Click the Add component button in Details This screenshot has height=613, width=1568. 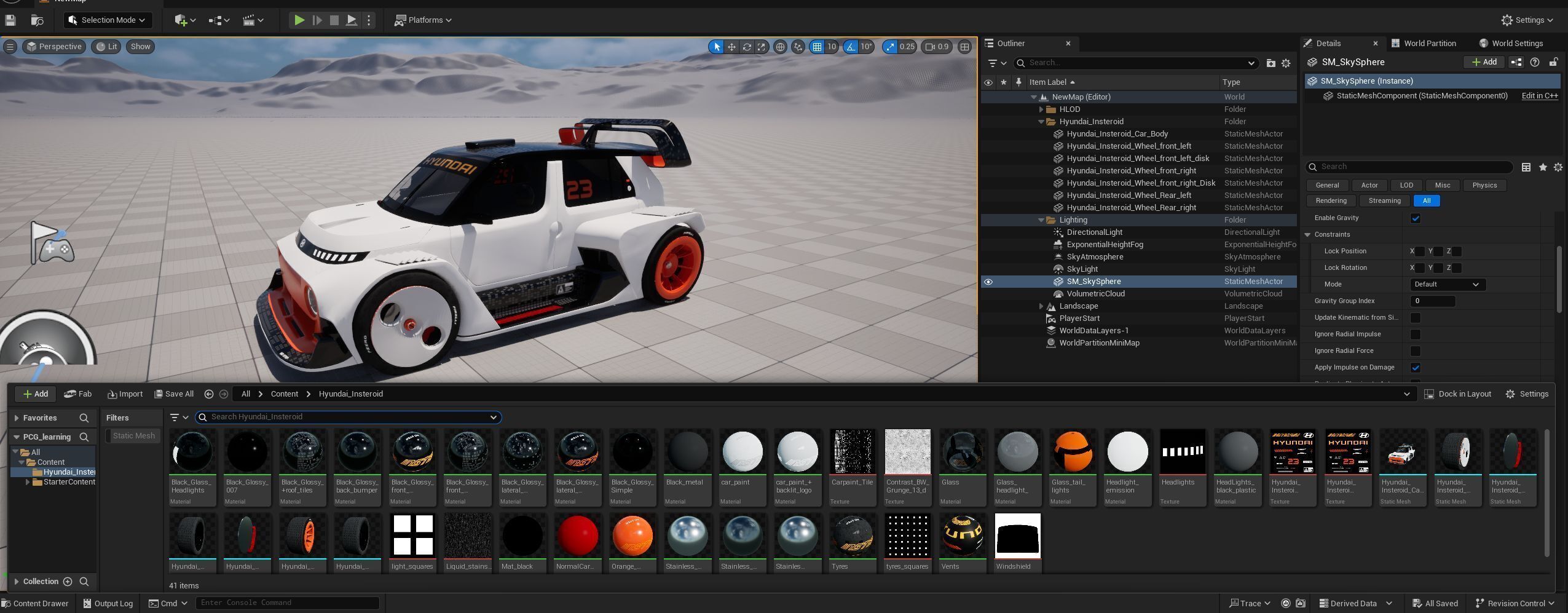click(x=1484, y=62)
